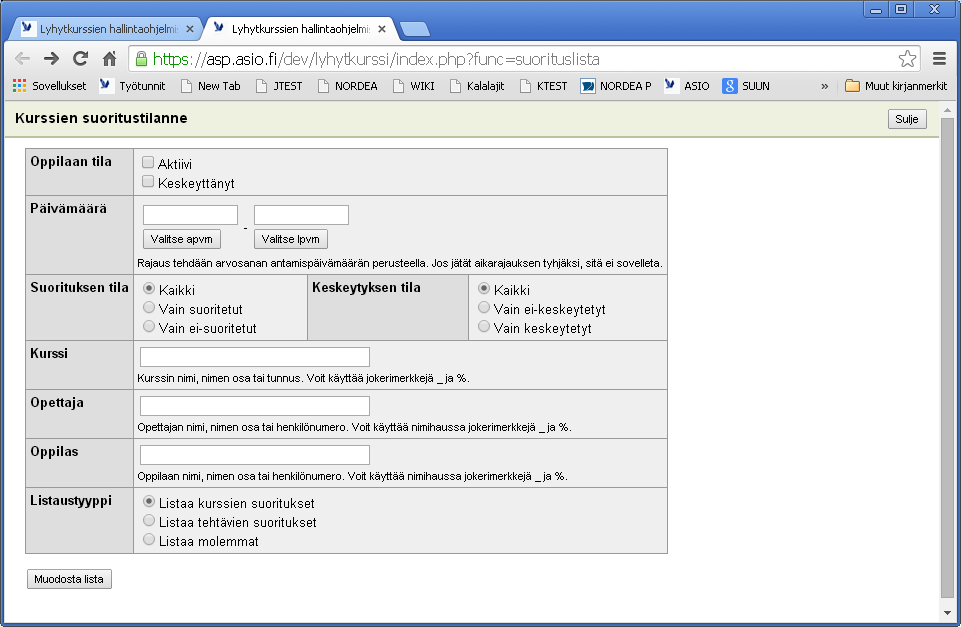Open the NORDEA bookmark
The image size is (961, 627).
point(348,86)
